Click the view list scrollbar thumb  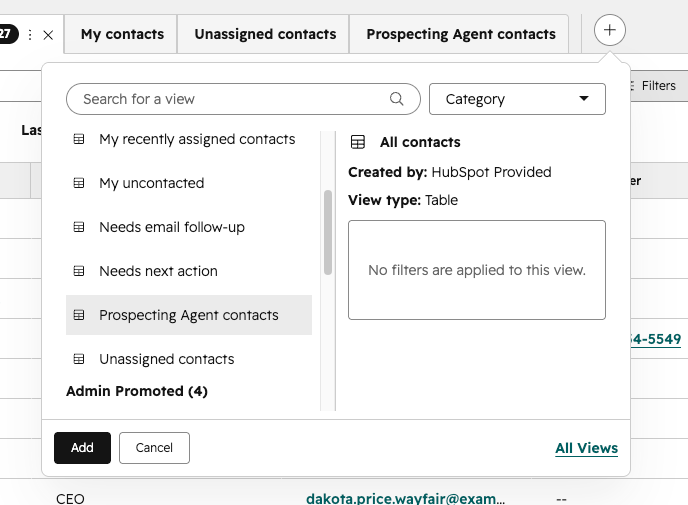(x=328, y=233)
